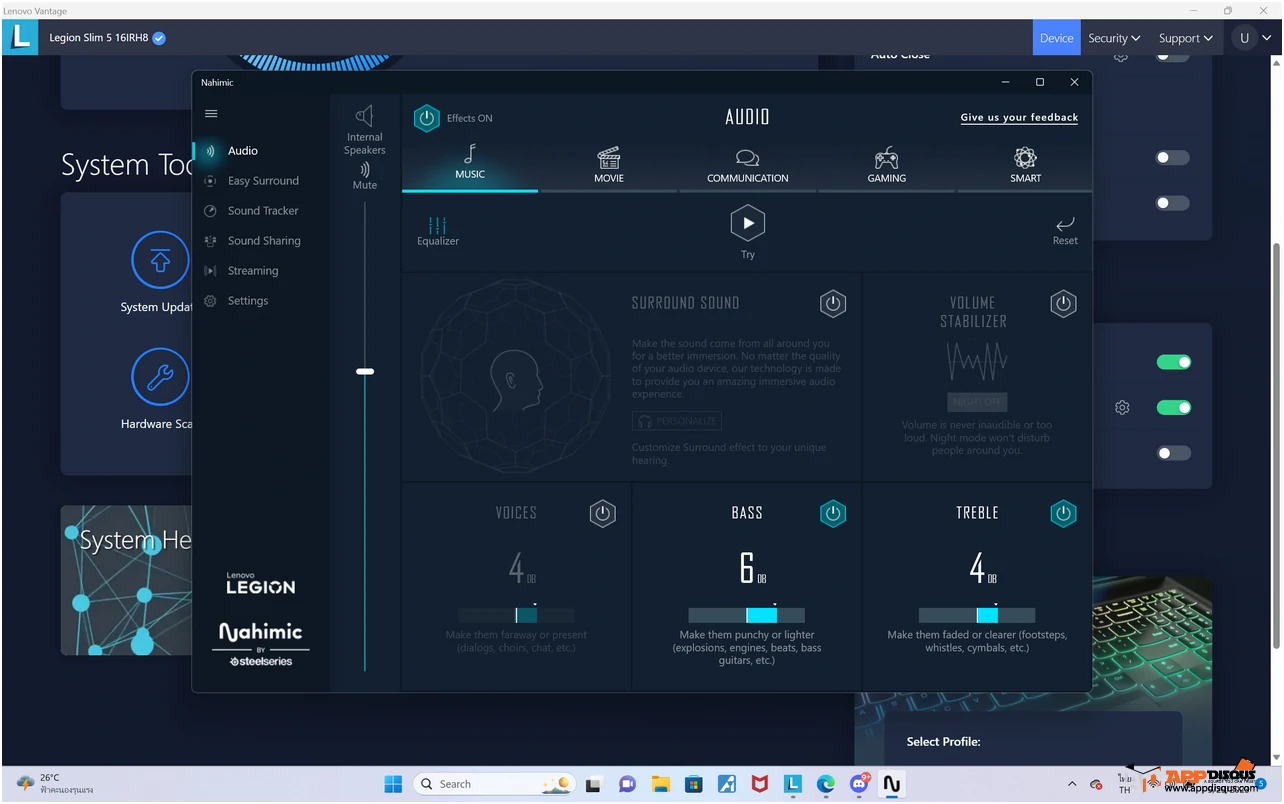Expand the Support menu in Lenovo Vantage
This screenshot has height=804, width=1284.
1186,38
